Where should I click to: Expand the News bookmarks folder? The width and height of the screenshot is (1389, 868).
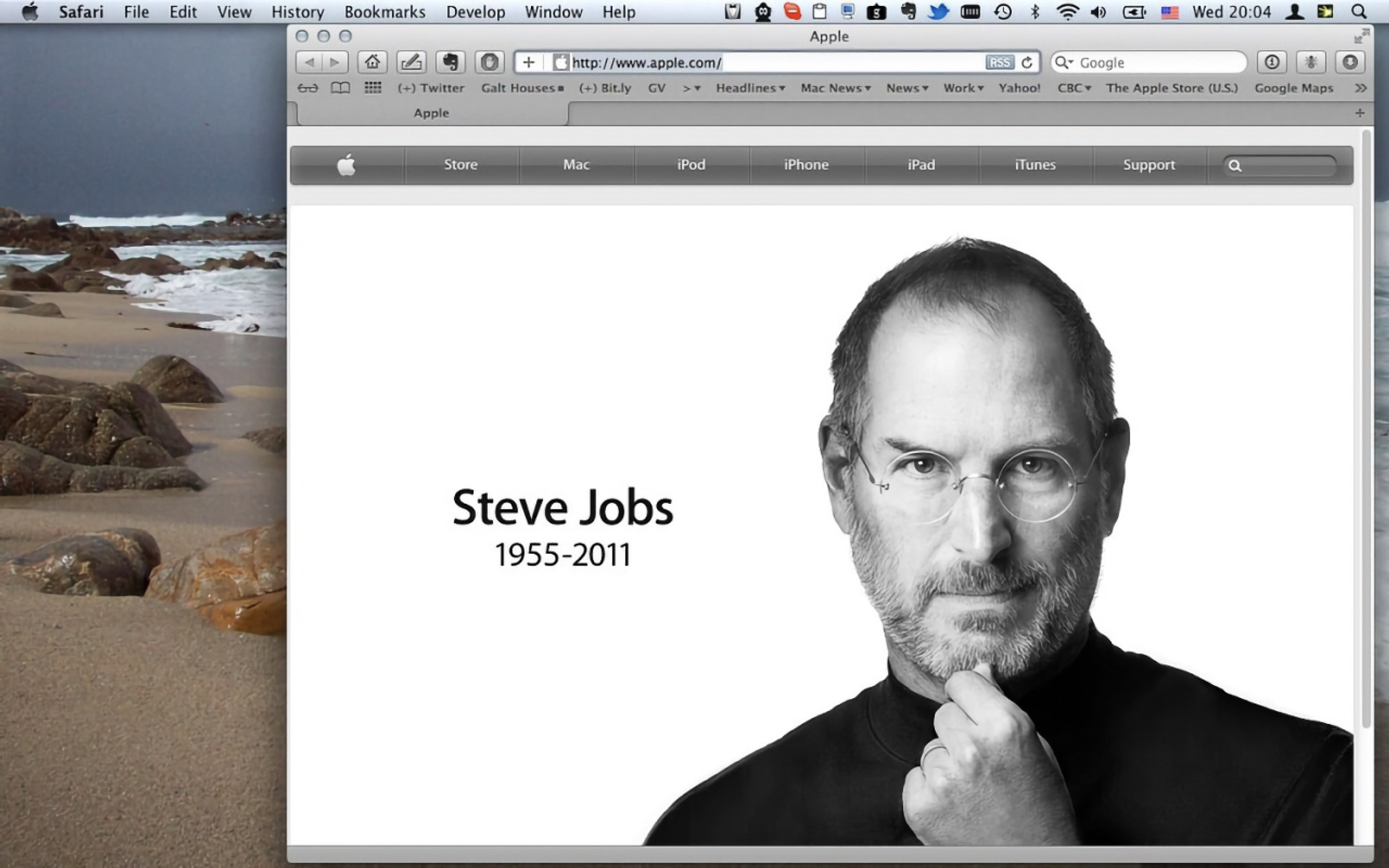click(x=907, y=88)
